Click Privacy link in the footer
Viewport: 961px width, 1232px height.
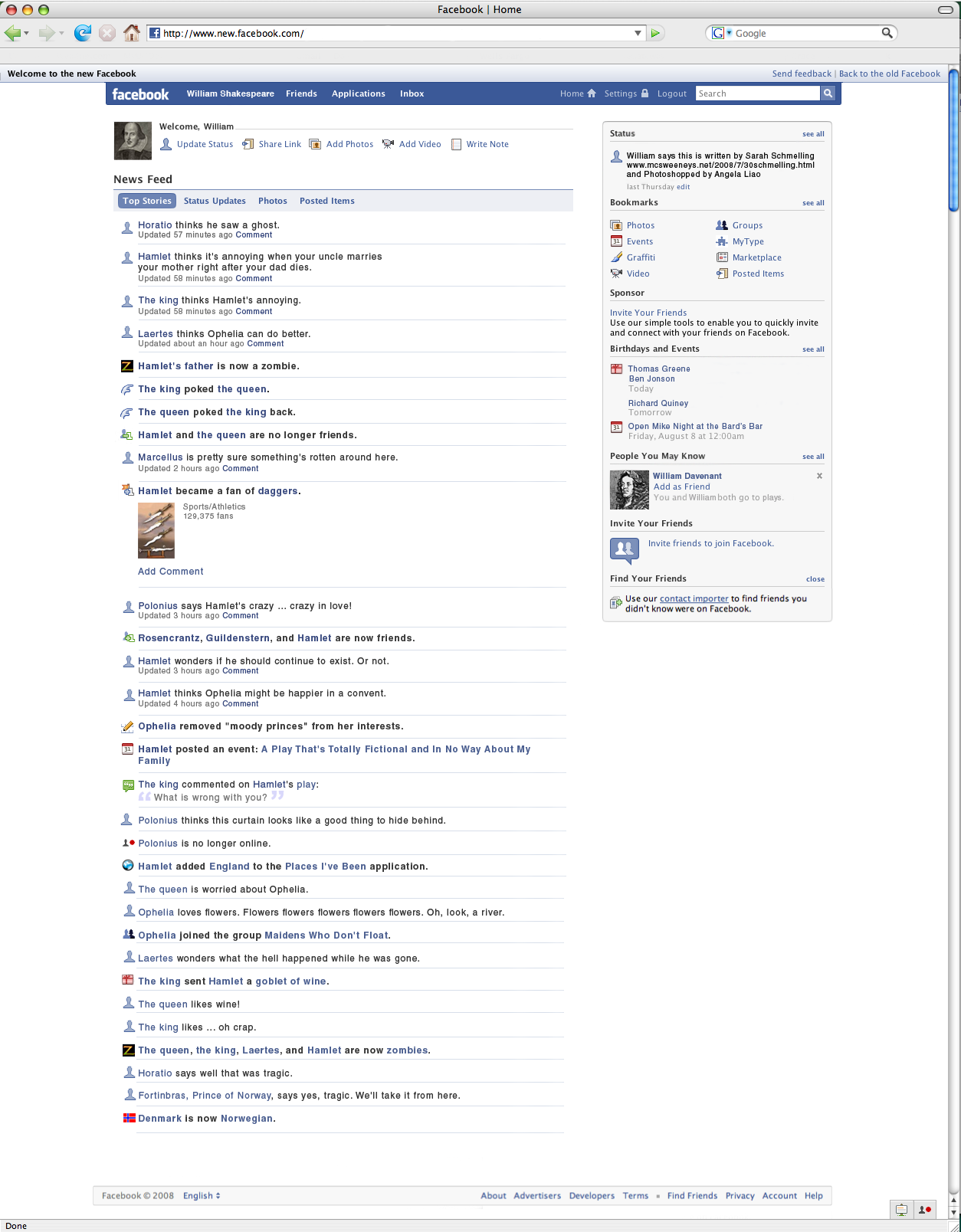point(740,1196)
